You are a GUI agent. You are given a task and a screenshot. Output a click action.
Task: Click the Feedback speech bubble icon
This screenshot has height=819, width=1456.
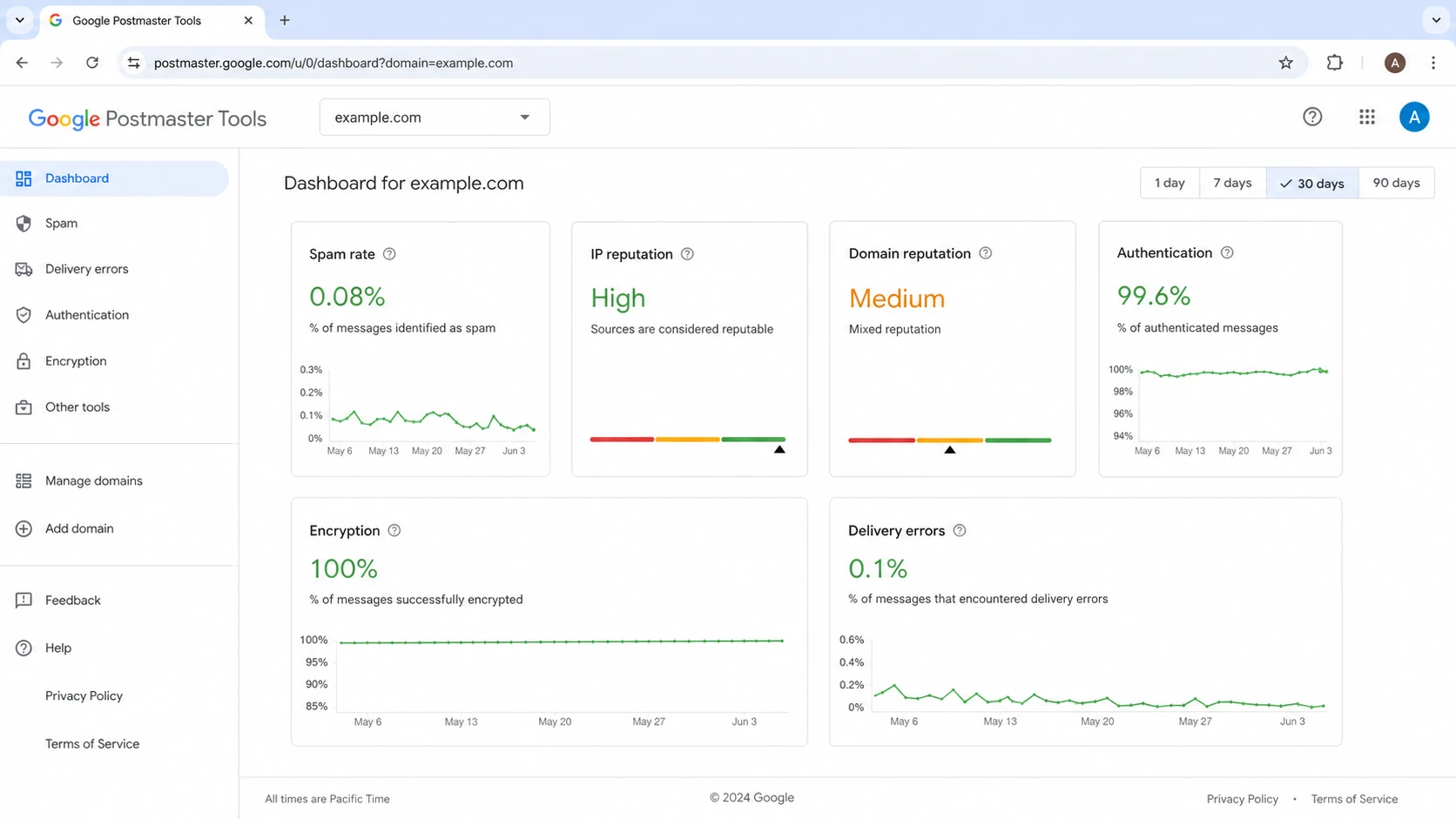tap(24, 601)
